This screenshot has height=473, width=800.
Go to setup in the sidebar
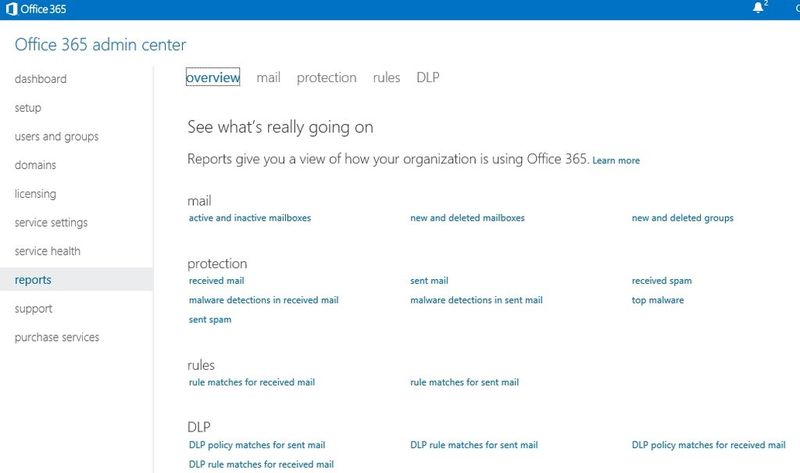pos(28,108)
